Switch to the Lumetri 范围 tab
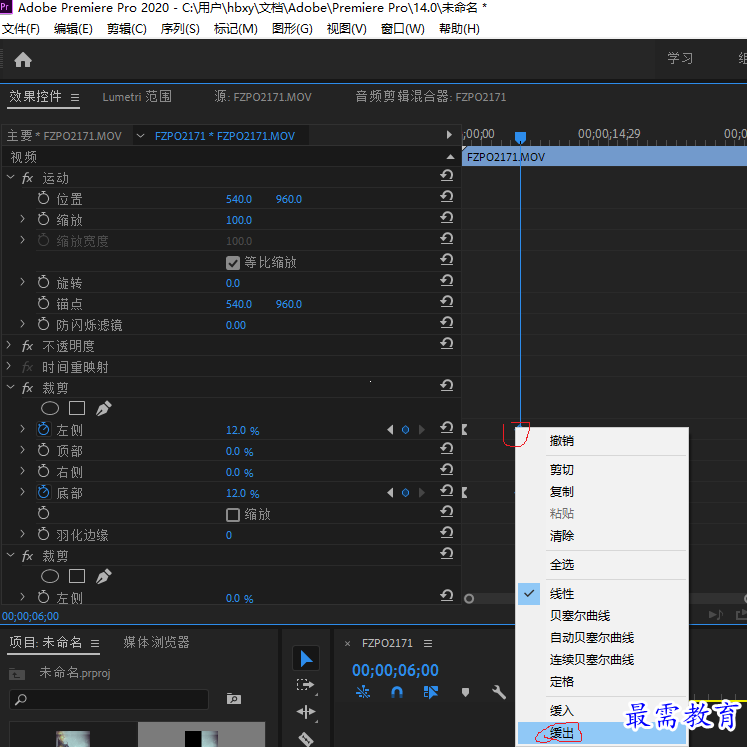This screenshot has width=747, height=747. click(137, 97)
